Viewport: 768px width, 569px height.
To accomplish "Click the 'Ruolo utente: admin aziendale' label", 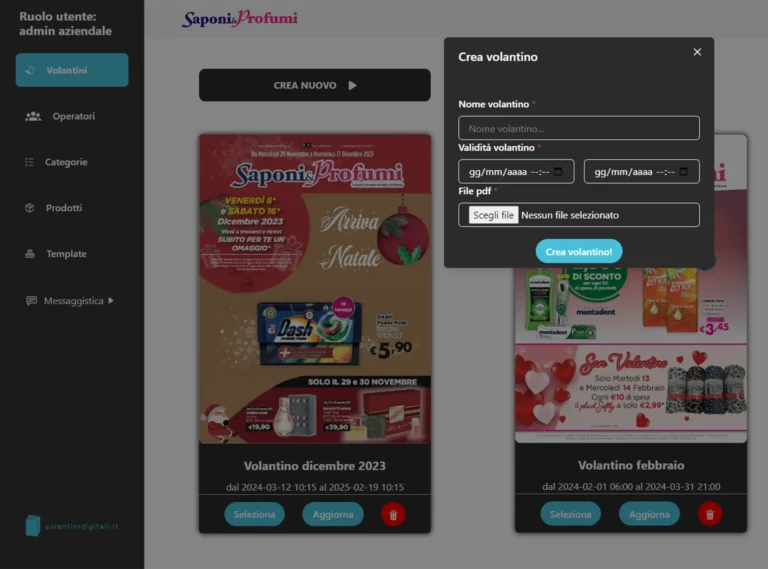I will 66,24.
